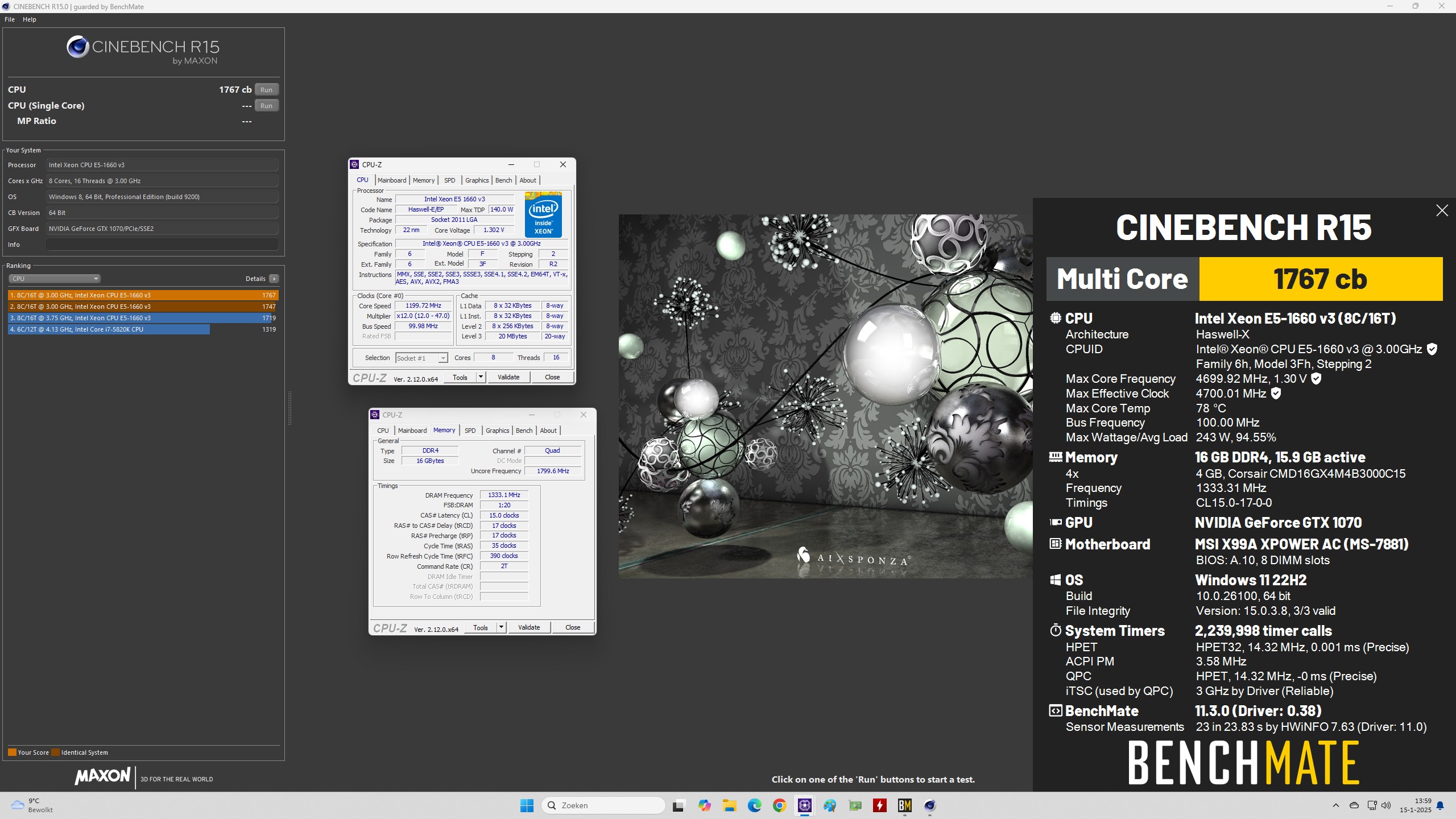This screenshot has width=1456, height=819.
Task: Open the red lightning bolt taskbar app
Action: 880,805
